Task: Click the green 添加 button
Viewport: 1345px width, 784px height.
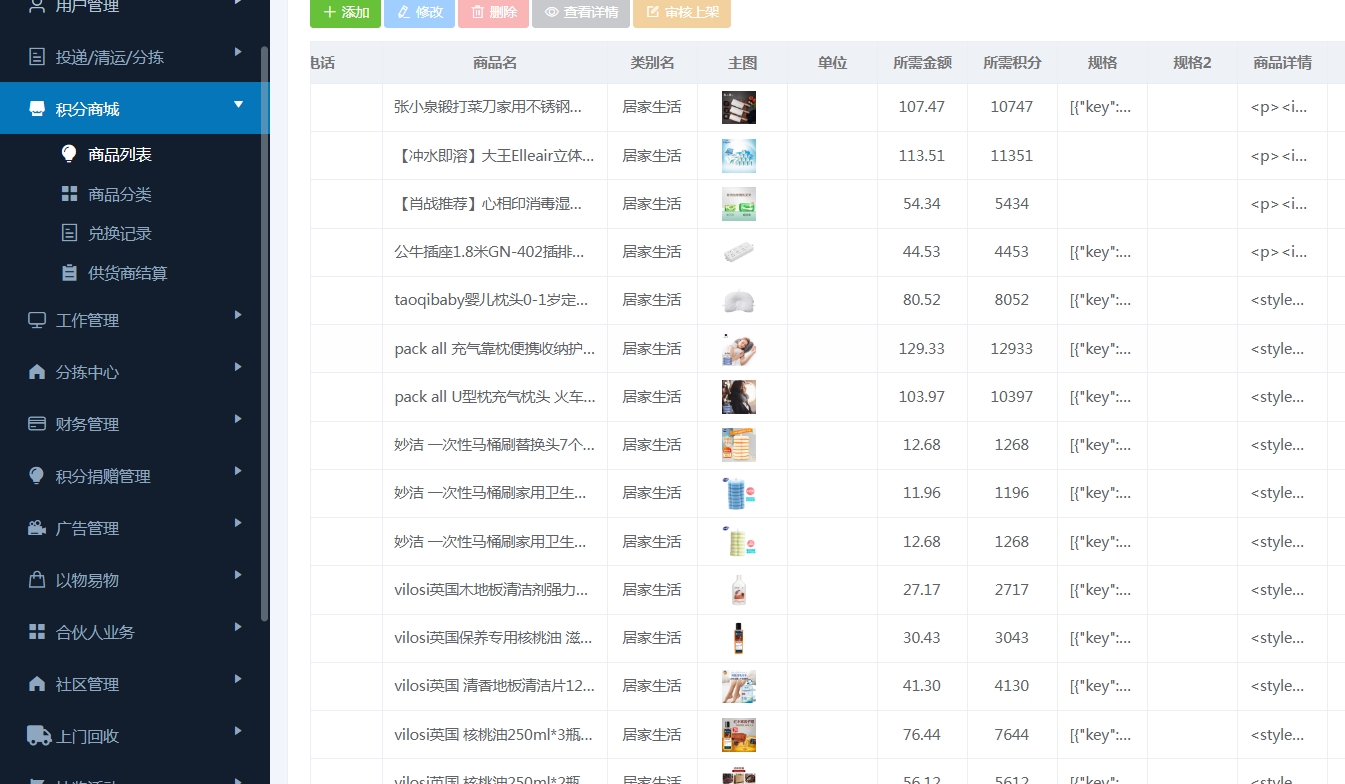Action: 345,12
